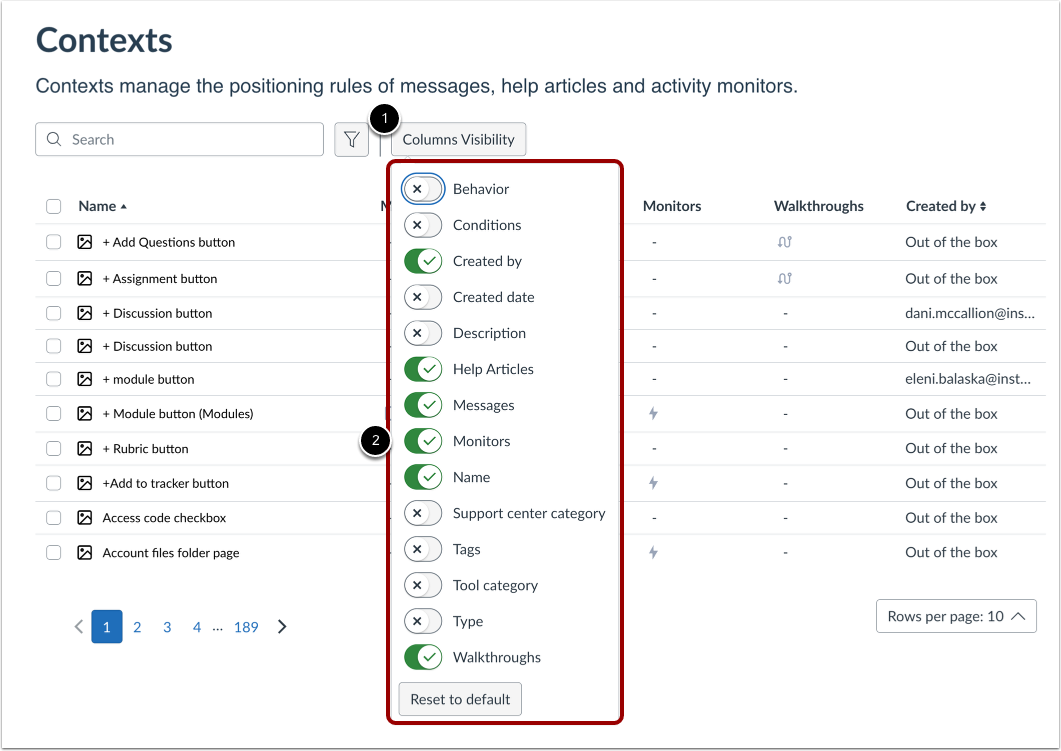Viewport: 1061px width, 751px height.
Task: Click image icon beside + Add Questions button
Action: 85,242
